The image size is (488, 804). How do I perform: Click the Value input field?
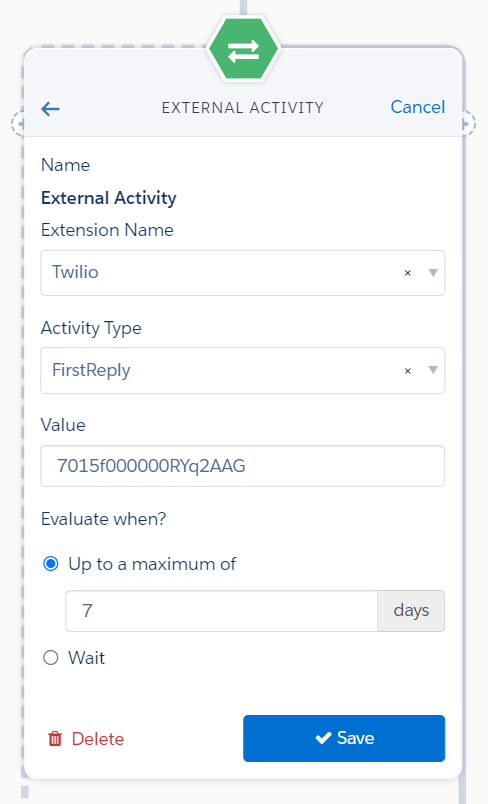tap(242, 466)
